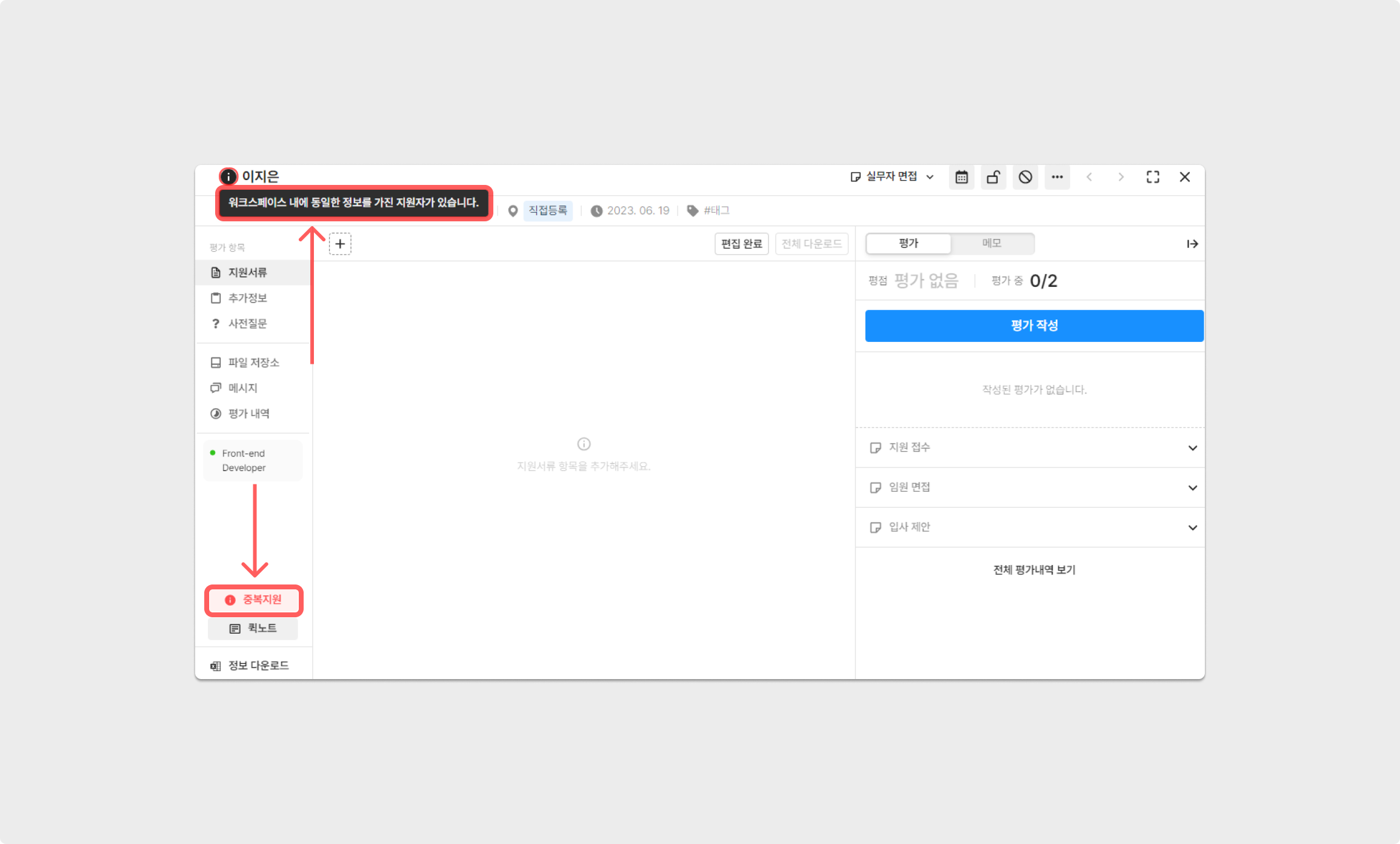Collapse right panel with arrow icon
This screenshot has height=844, width=1400.
tap(1192, 244)
